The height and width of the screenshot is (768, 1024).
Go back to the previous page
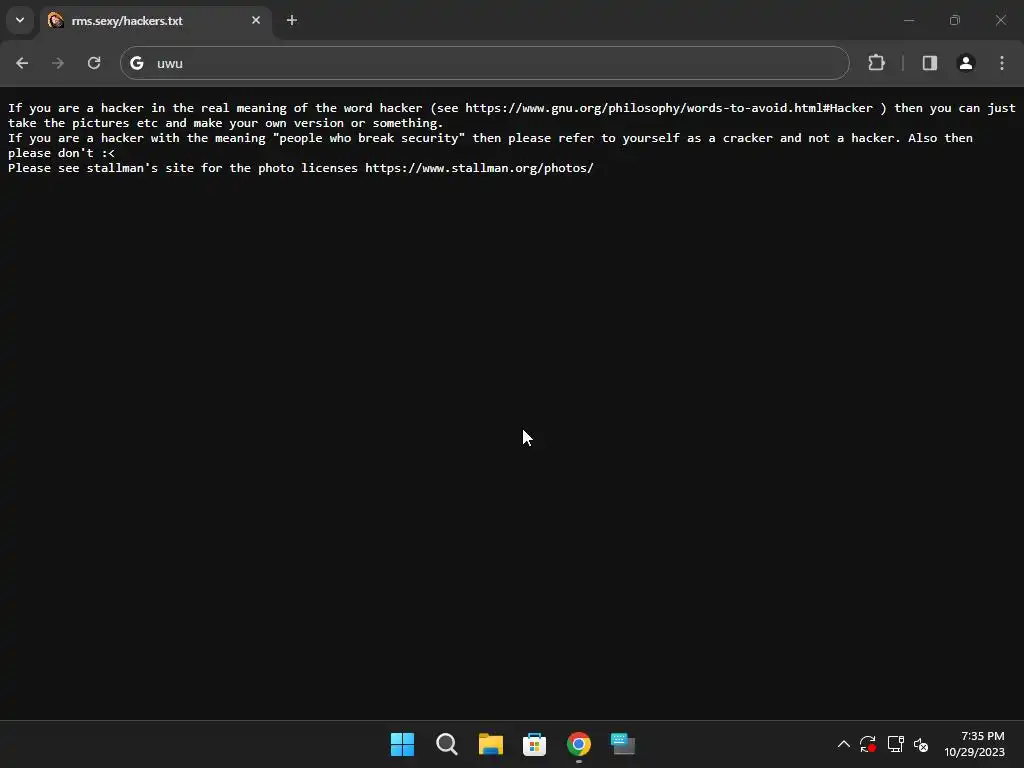click(x=22, y=63)
